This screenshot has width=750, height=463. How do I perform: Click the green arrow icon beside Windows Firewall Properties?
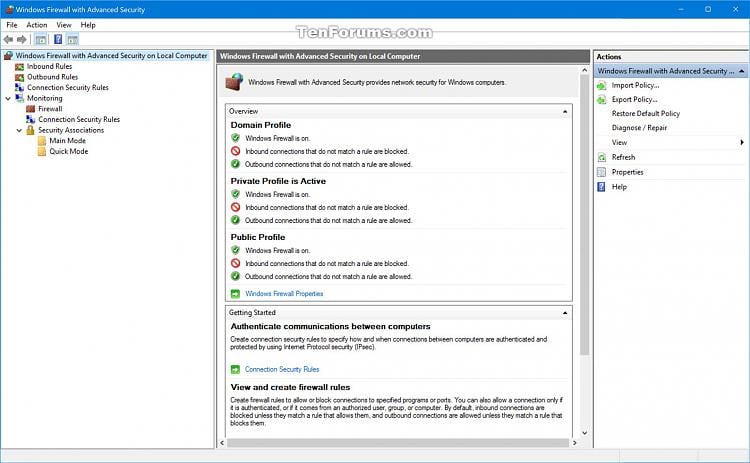tap(235, 294)
